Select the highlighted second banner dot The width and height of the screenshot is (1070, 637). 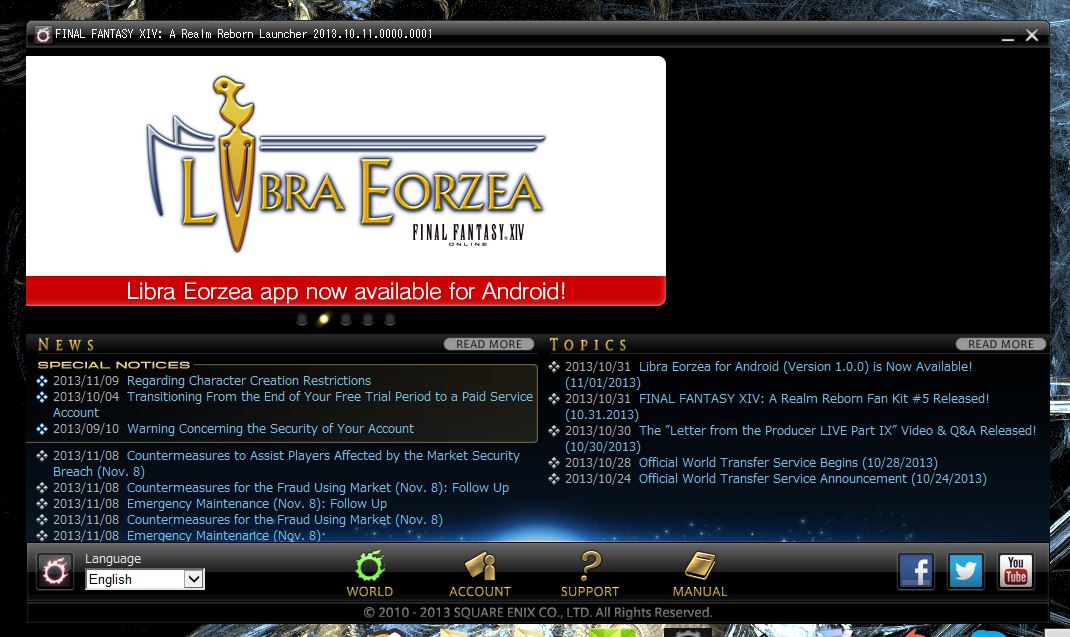coord(323,319)
